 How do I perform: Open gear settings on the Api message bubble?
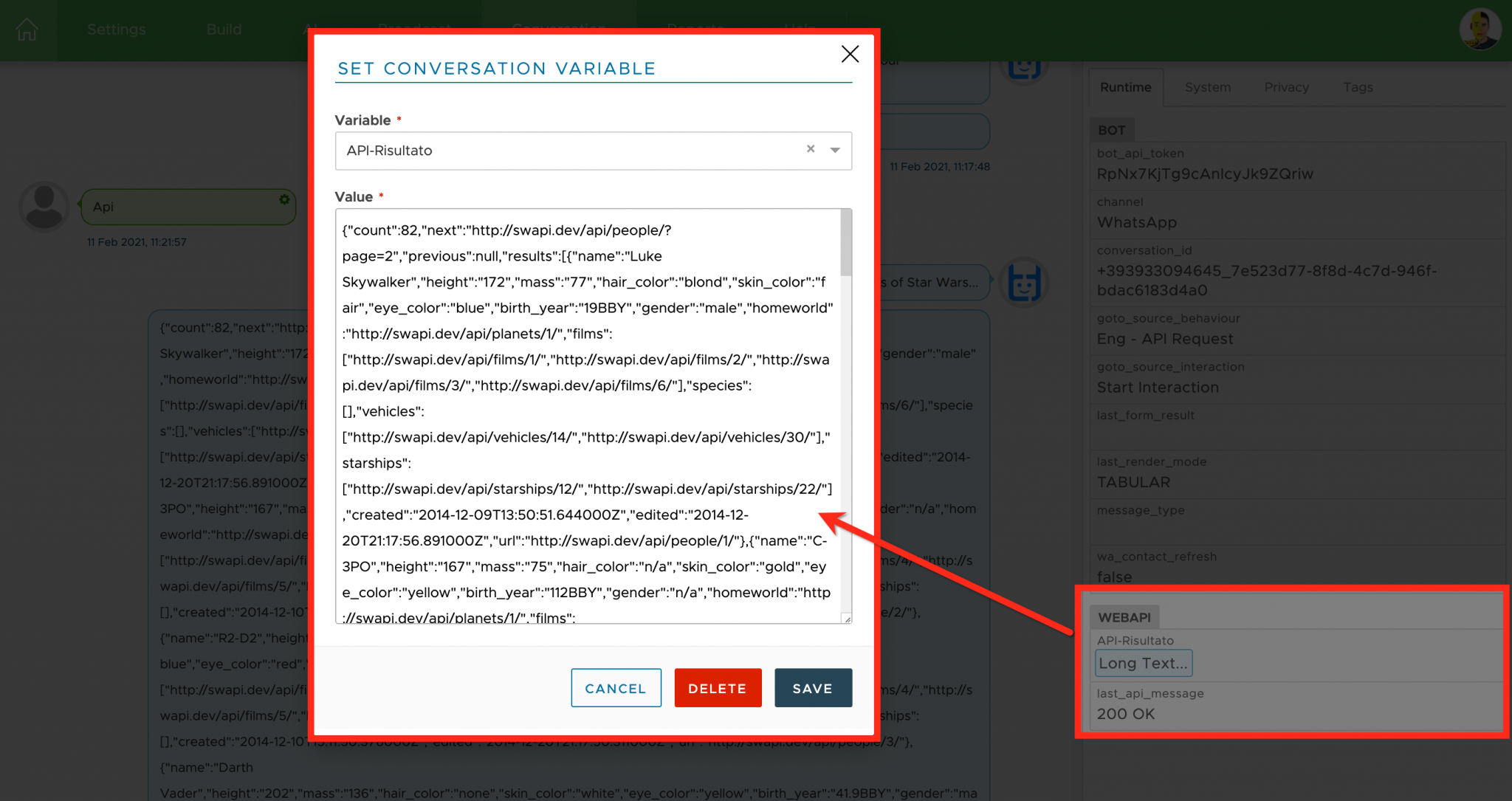[x=283, y=199]
